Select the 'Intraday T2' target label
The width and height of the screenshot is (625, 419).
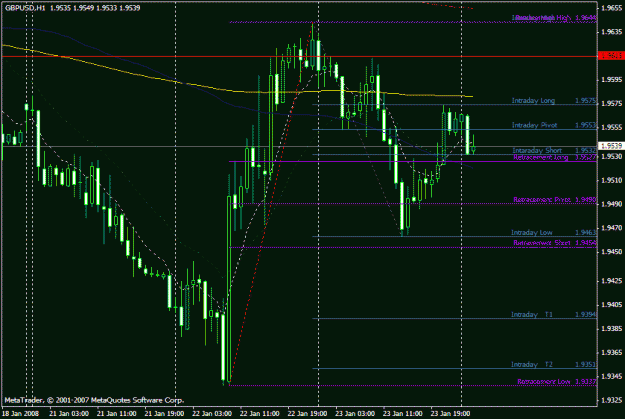(x=532, y=364)
